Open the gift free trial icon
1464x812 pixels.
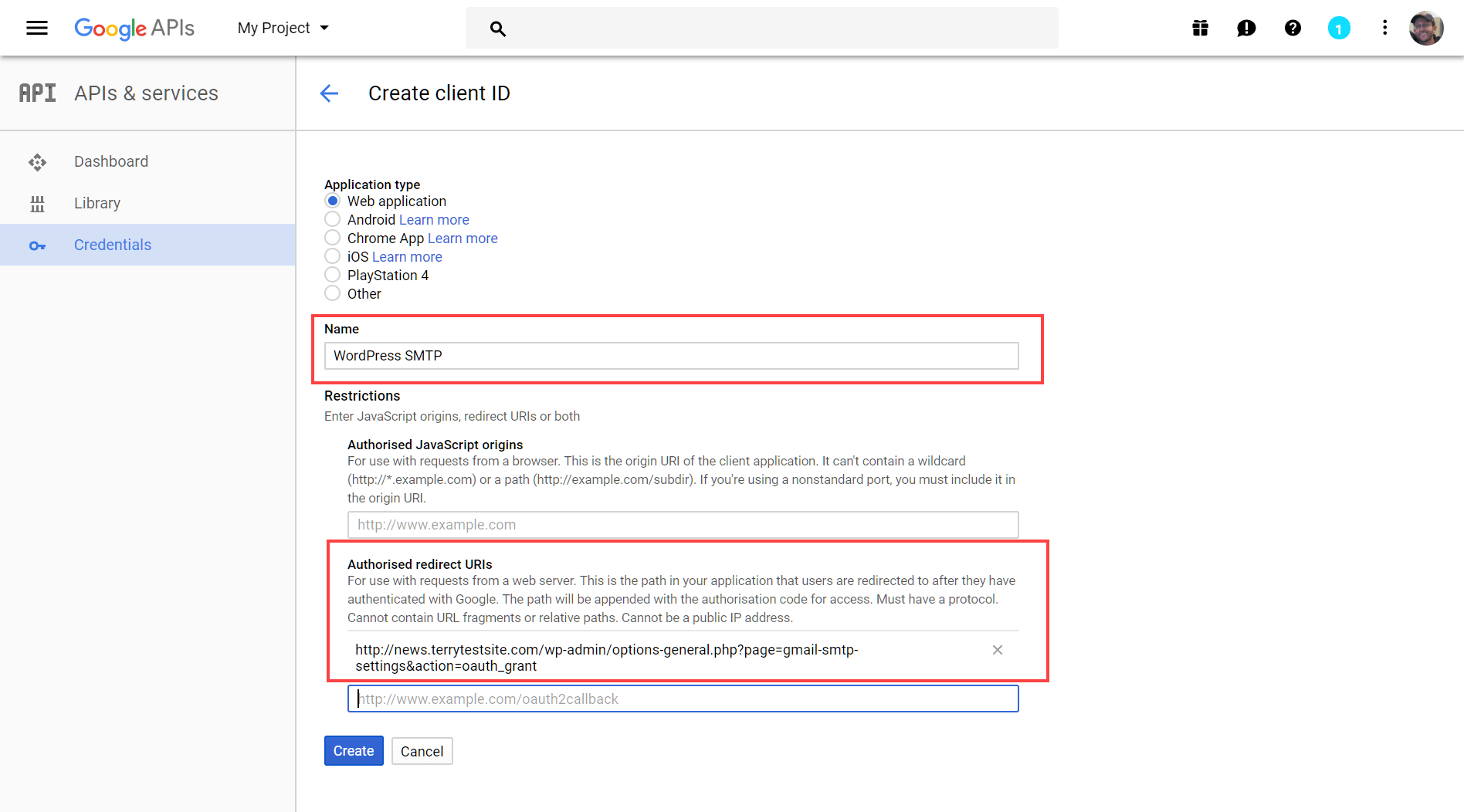[1200, 29]
